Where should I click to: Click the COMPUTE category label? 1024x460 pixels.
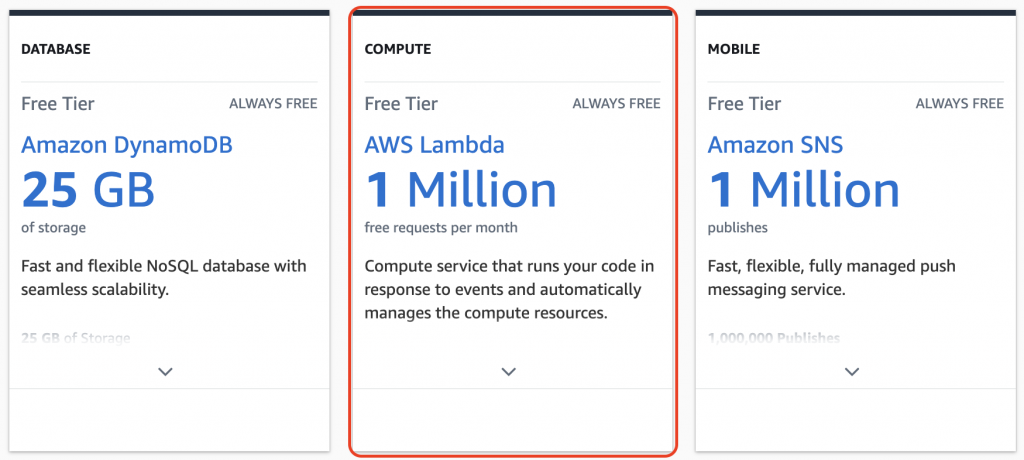[398, 49]
